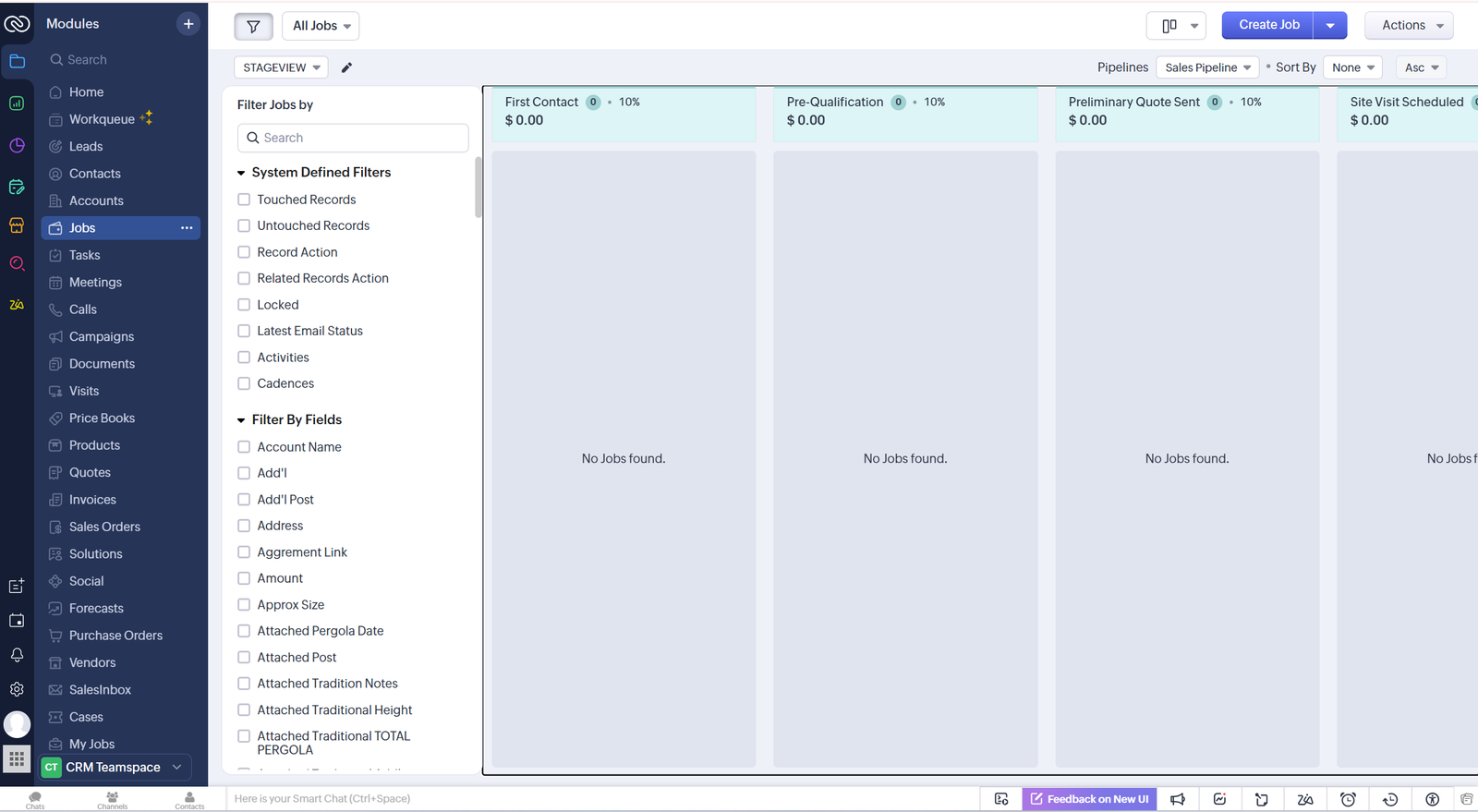This screenshot has width=1478, height=812.
Task: Click the Create Job button
Action: coord(1268,26)
